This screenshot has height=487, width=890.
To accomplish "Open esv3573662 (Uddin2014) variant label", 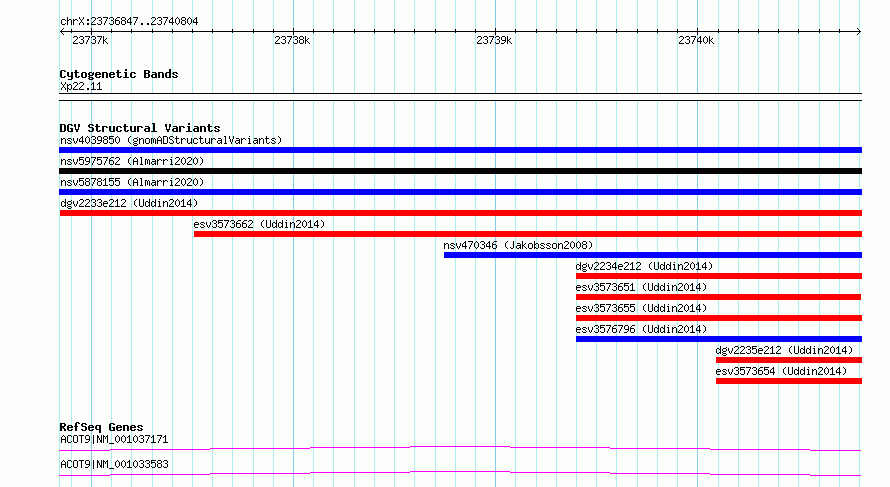I will tap(259, 224).
